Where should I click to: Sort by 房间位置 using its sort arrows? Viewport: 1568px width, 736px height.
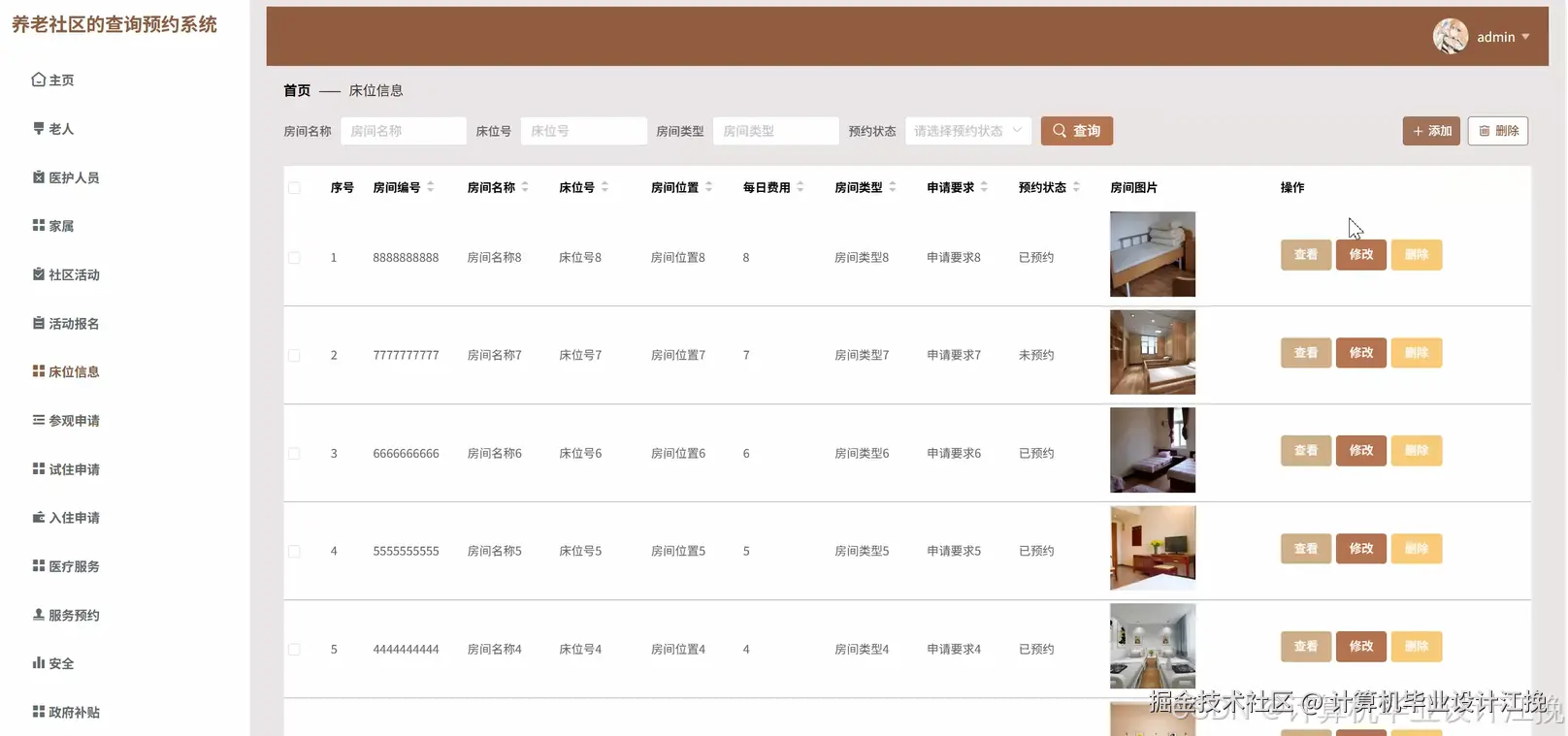708,187
